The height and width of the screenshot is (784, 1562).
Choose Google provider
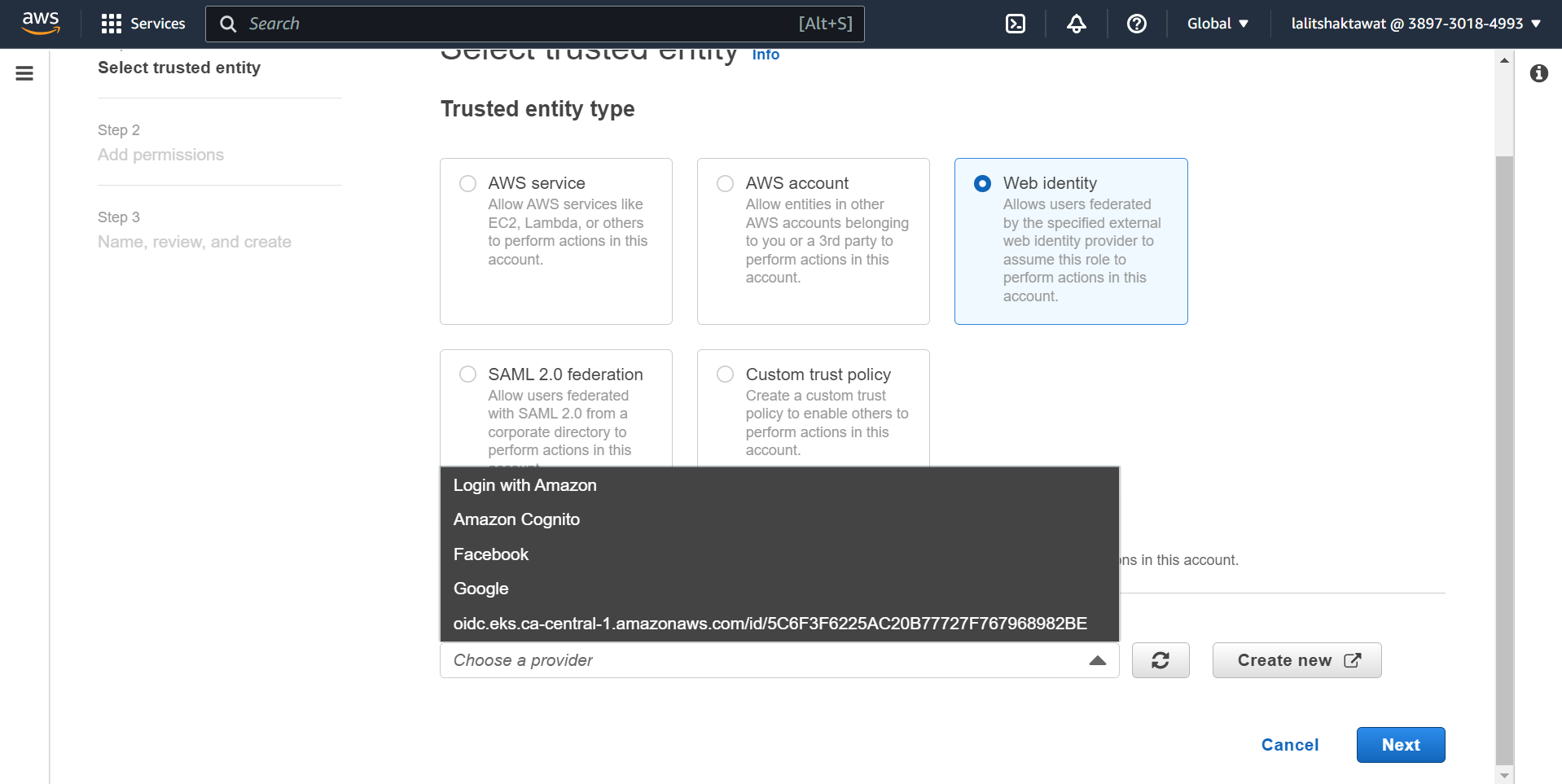(779, 589)
